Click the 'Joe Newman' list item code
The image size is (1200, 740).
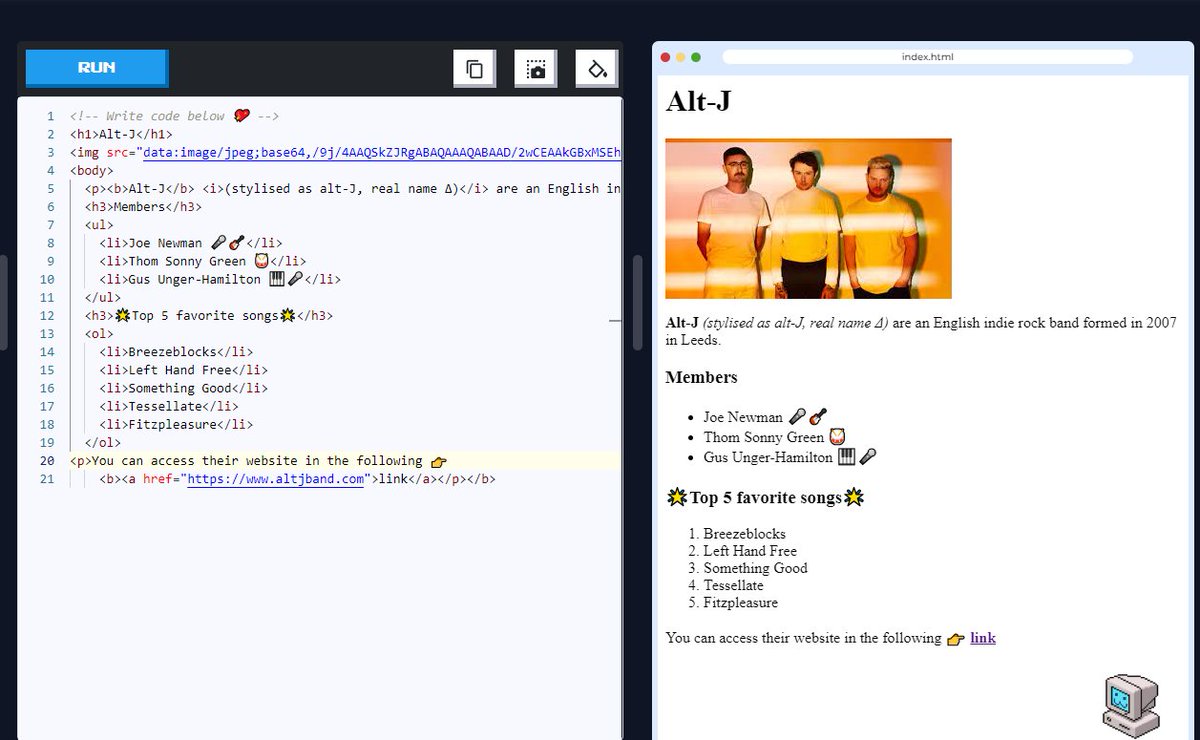tap(191, 243)
